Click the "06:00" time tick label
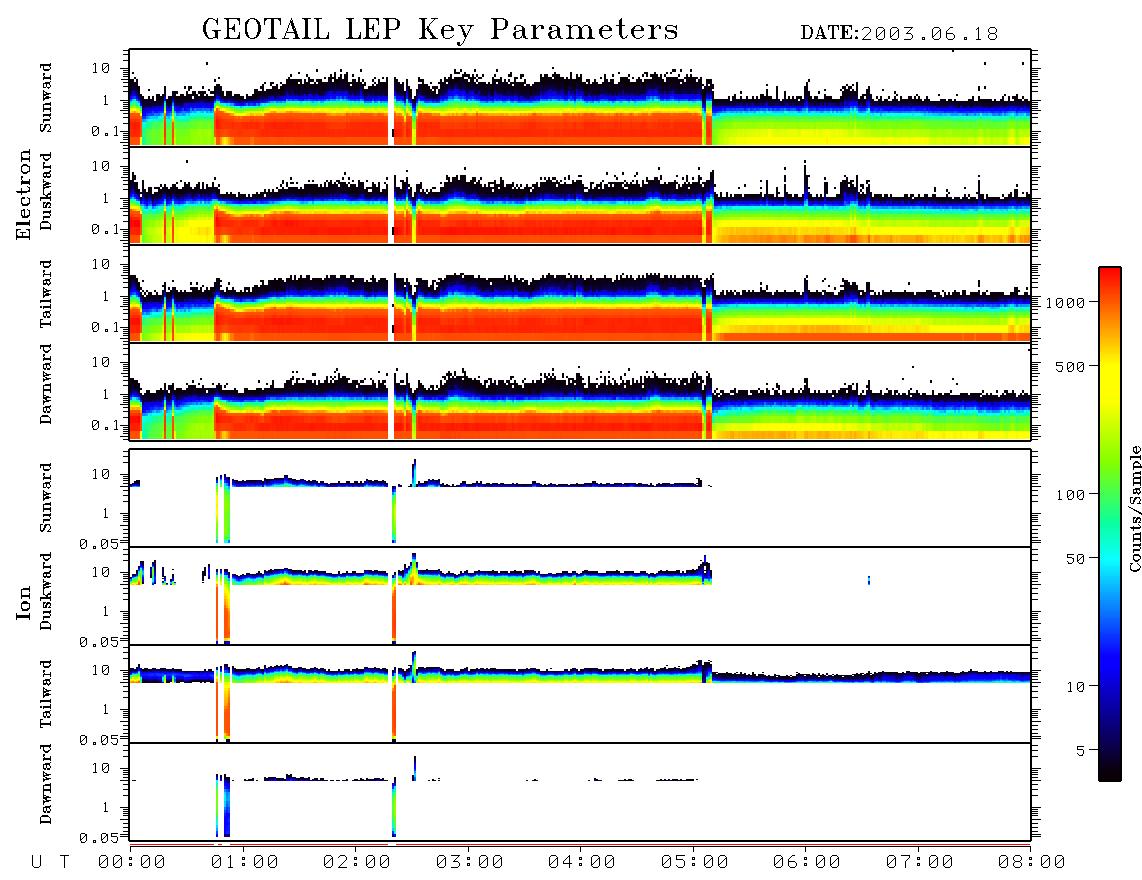 coord(807,863)
